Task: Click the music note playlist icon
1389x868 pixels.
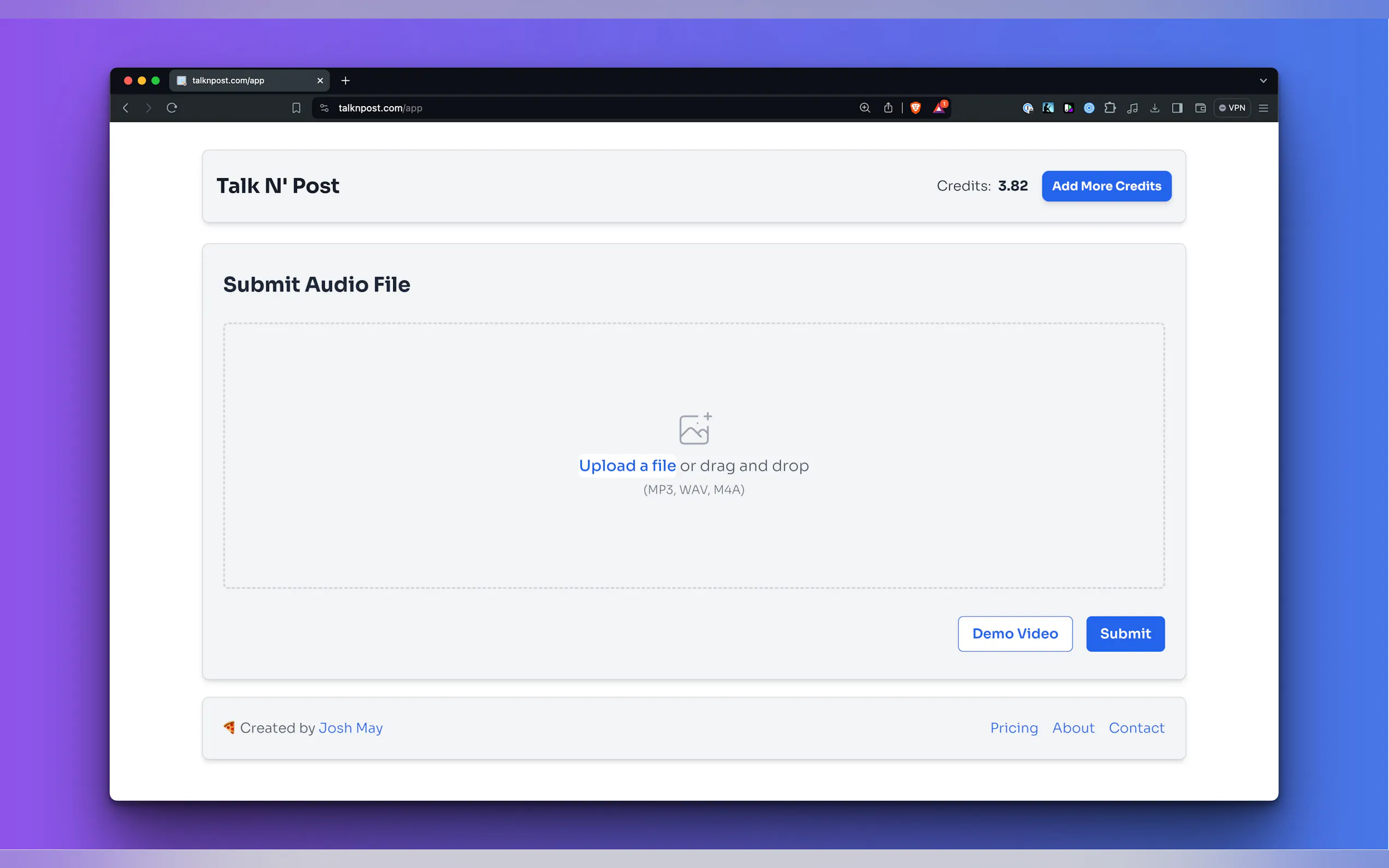Action: [x=1133, y=108]
